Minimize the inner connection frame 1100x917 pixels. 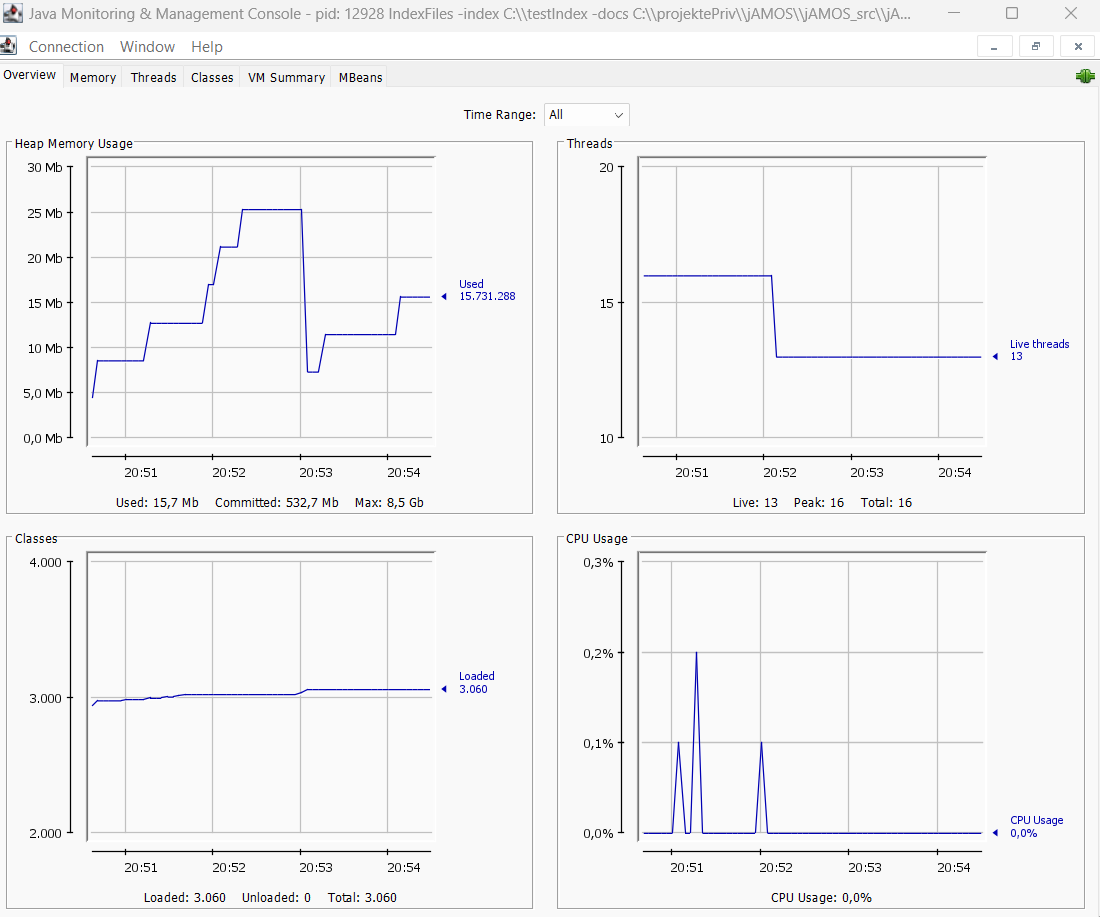point(994,46)
